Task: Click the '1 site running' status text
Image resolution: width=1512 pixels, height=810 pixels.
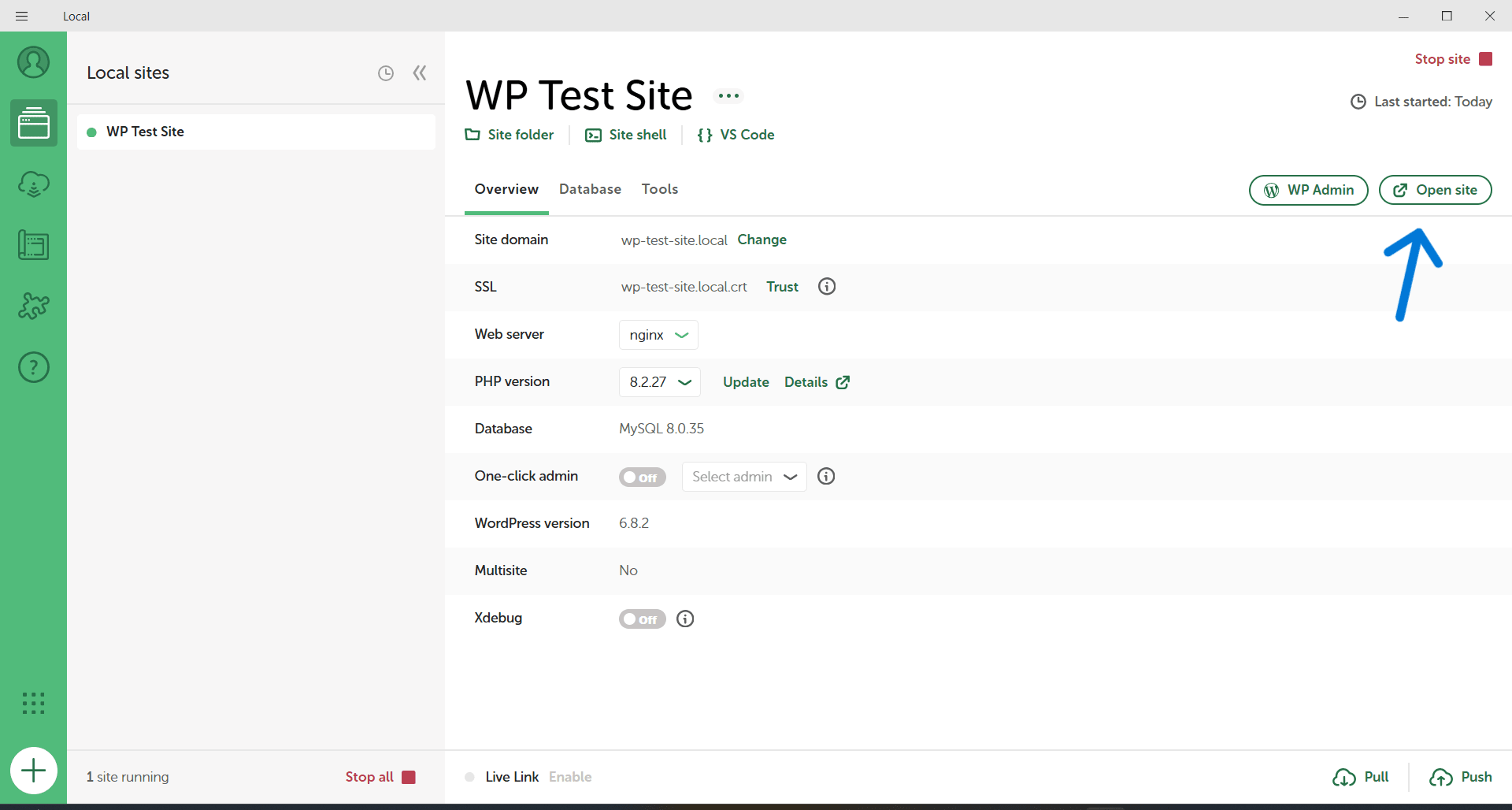Action: [128, 777]
